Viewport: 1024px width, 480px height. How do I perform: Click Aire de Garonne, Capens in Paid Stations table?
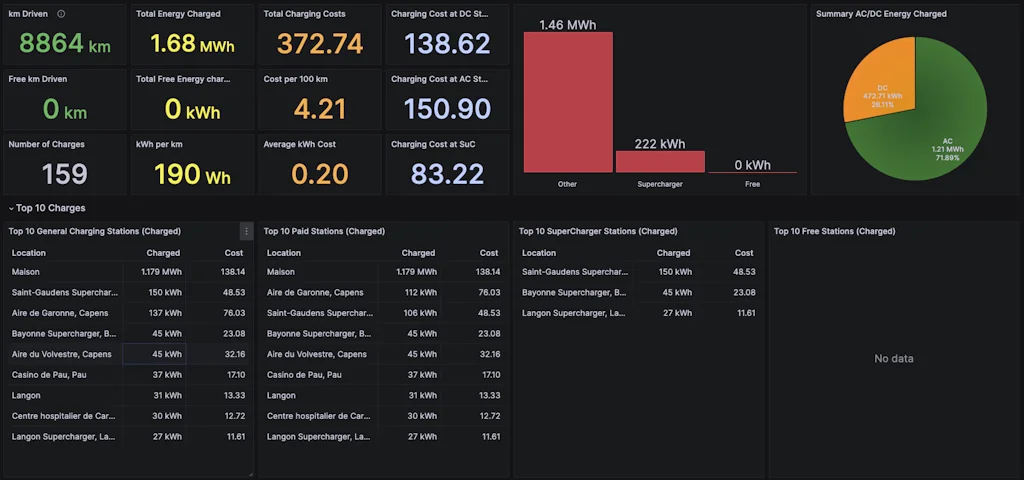(x=315, y=292)
